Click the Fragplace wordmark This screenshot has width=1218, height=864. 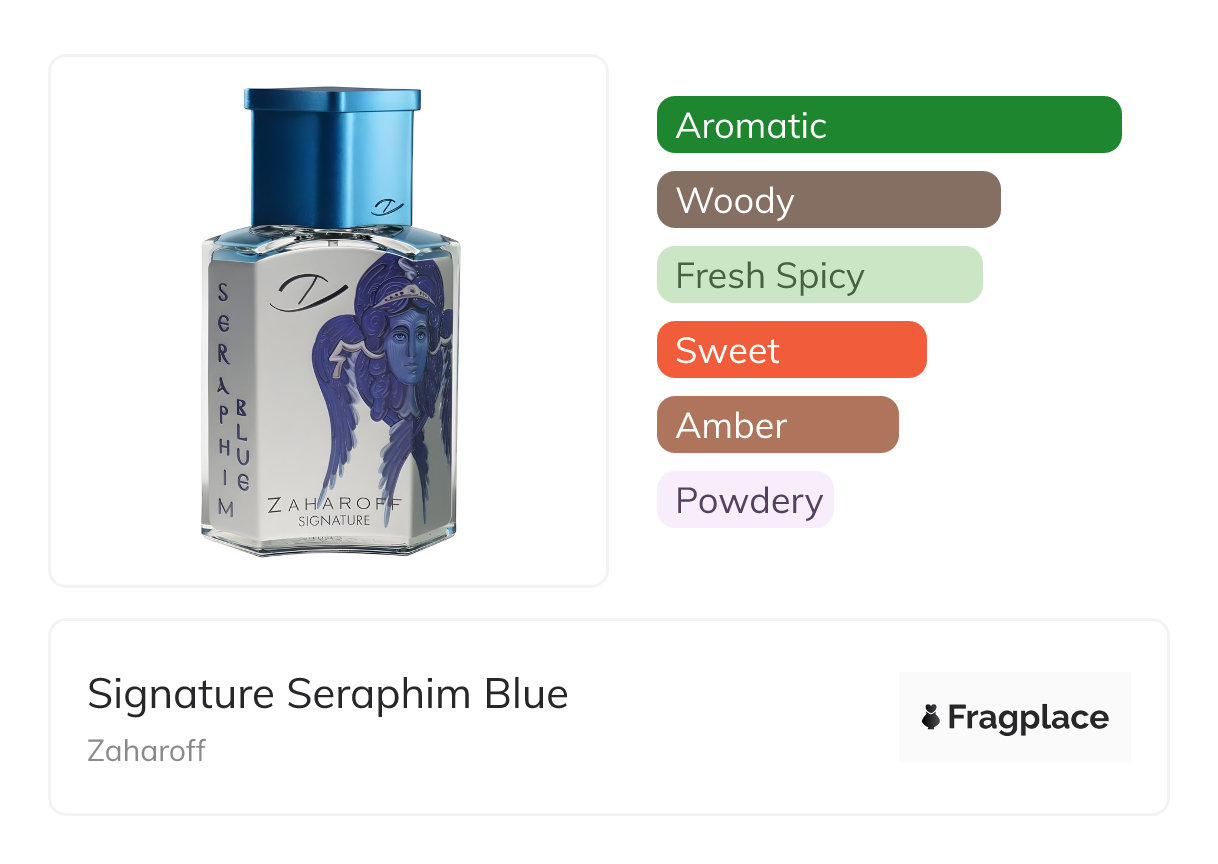coord(1028,717)
